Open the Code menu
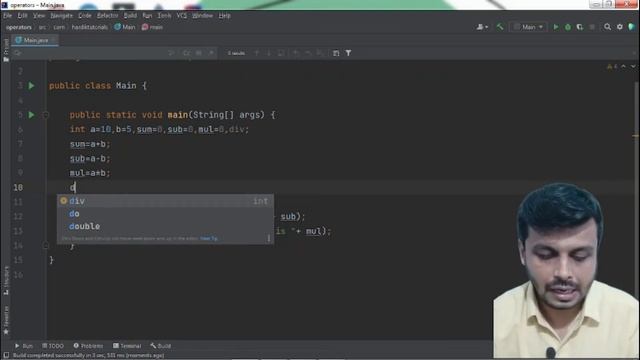This screenshot has height=360, width=640. (85, 16)
